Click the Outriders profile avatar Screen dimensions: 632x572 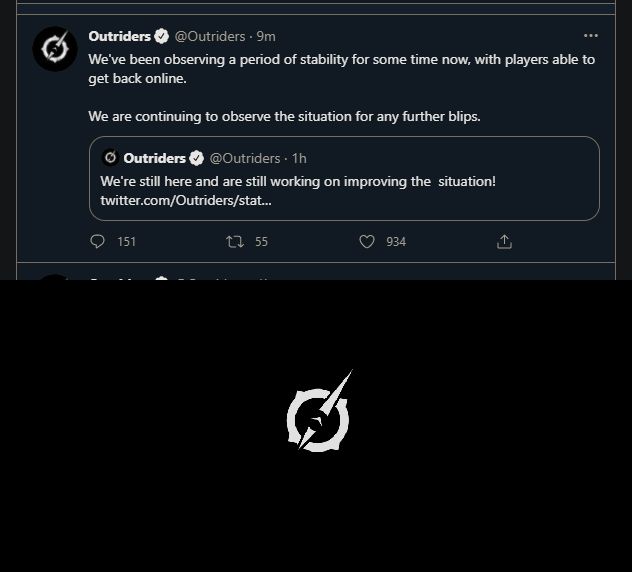coord(55,49)
